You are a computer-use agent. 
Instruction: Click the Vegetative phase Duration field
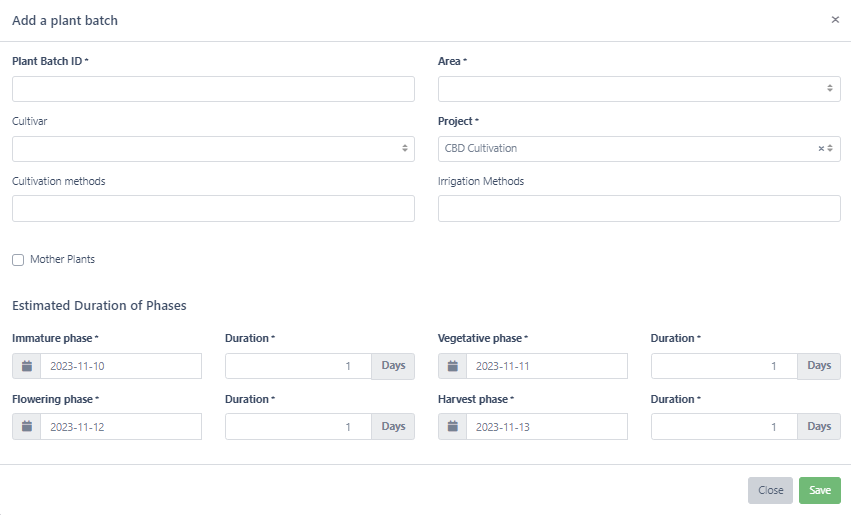[x=724, y=366]
